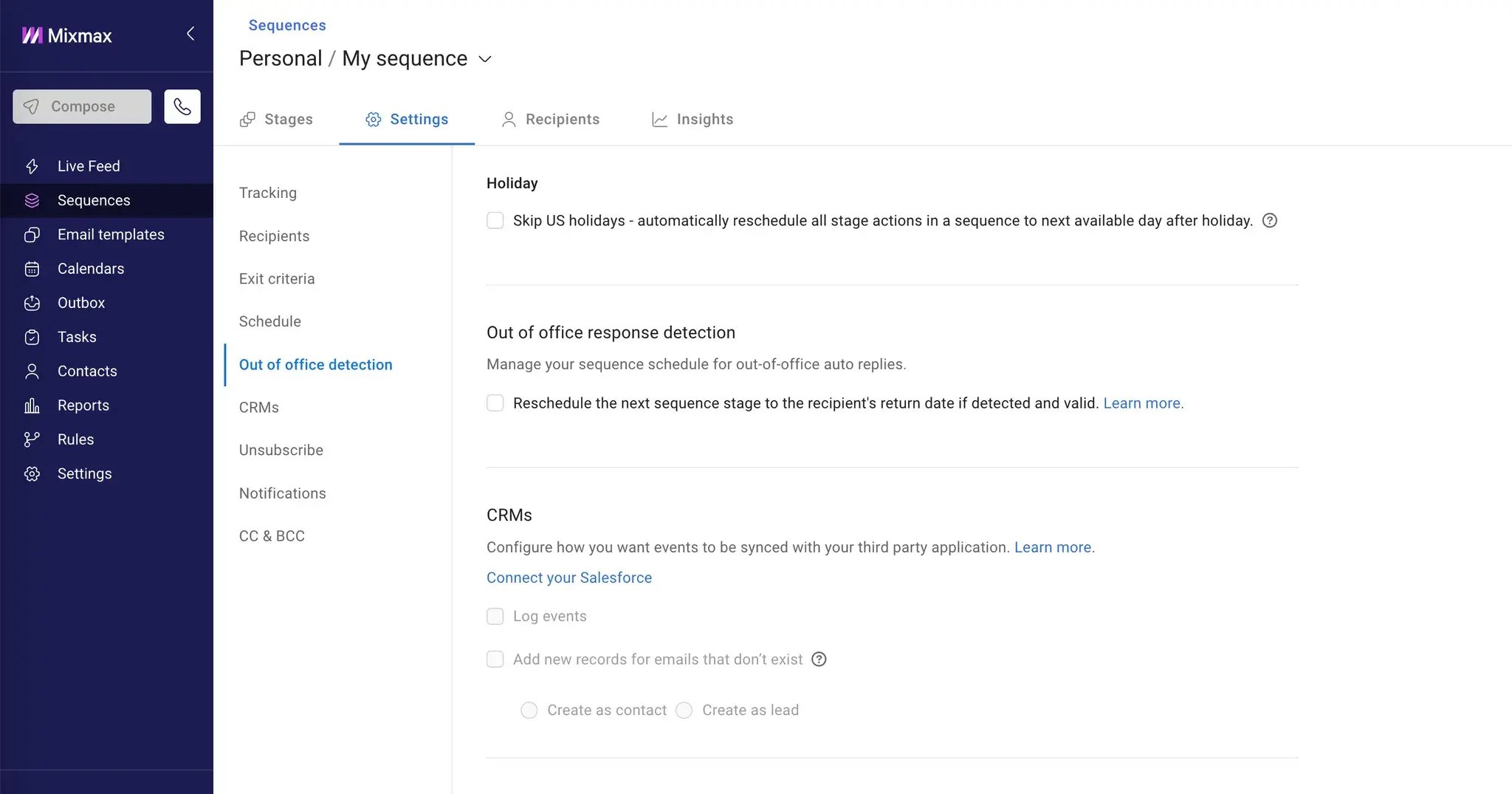This screenshot has width=1512, height=794.
Task: Click the Settings tab gear icon
Action: tap(374, 120)
